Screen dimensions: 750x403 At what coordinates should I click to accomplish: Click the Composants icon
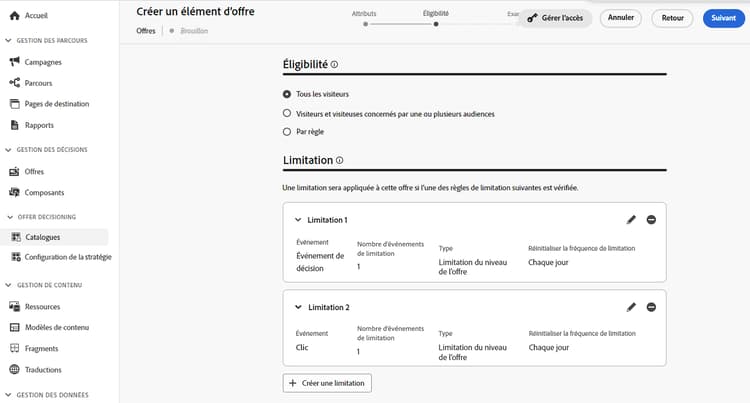[15, 192]
